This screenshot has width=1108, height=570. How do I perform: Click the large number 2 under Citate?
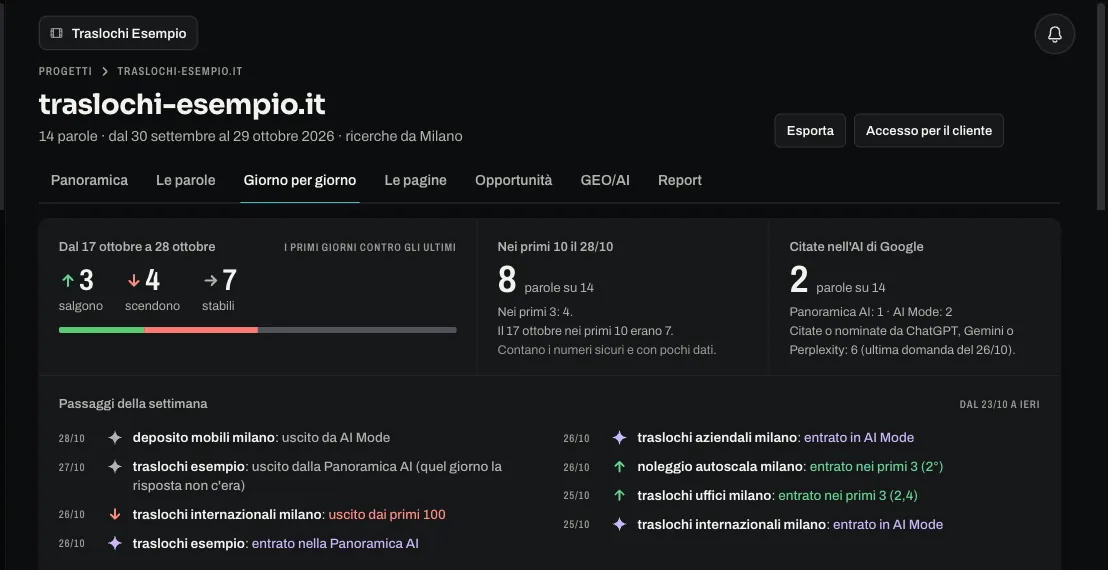798,280
